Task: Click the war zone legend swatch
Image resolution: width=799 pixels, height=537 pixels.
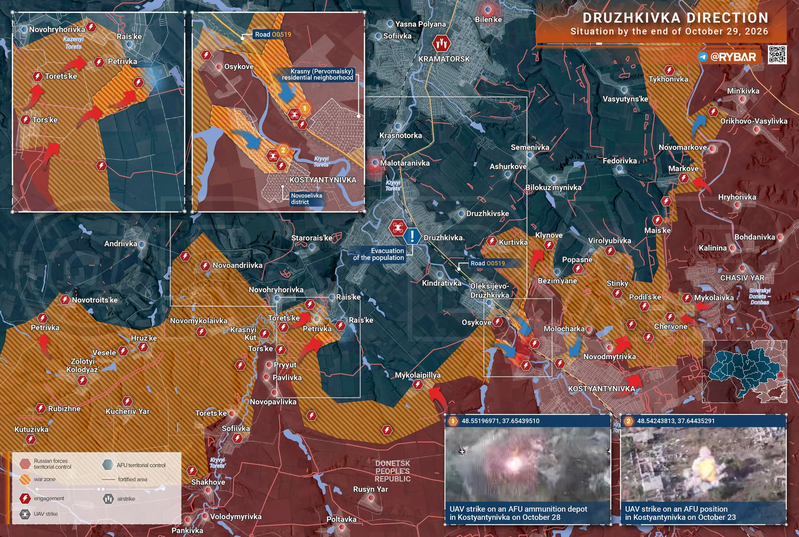Action: (x=24, y=479)
